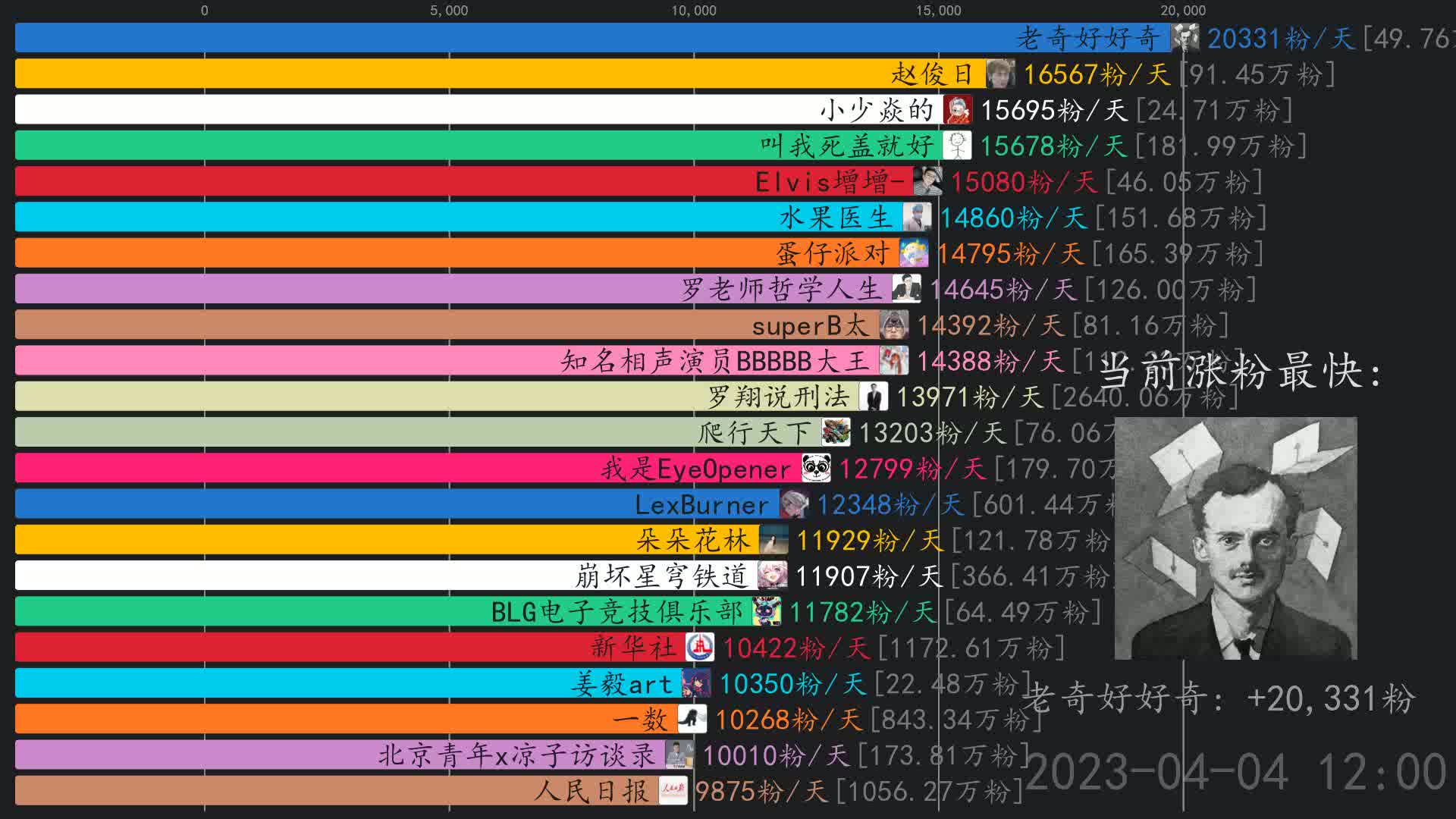Click the 姜毅art avatar
Screen dimensions: 1456x819
697,684
